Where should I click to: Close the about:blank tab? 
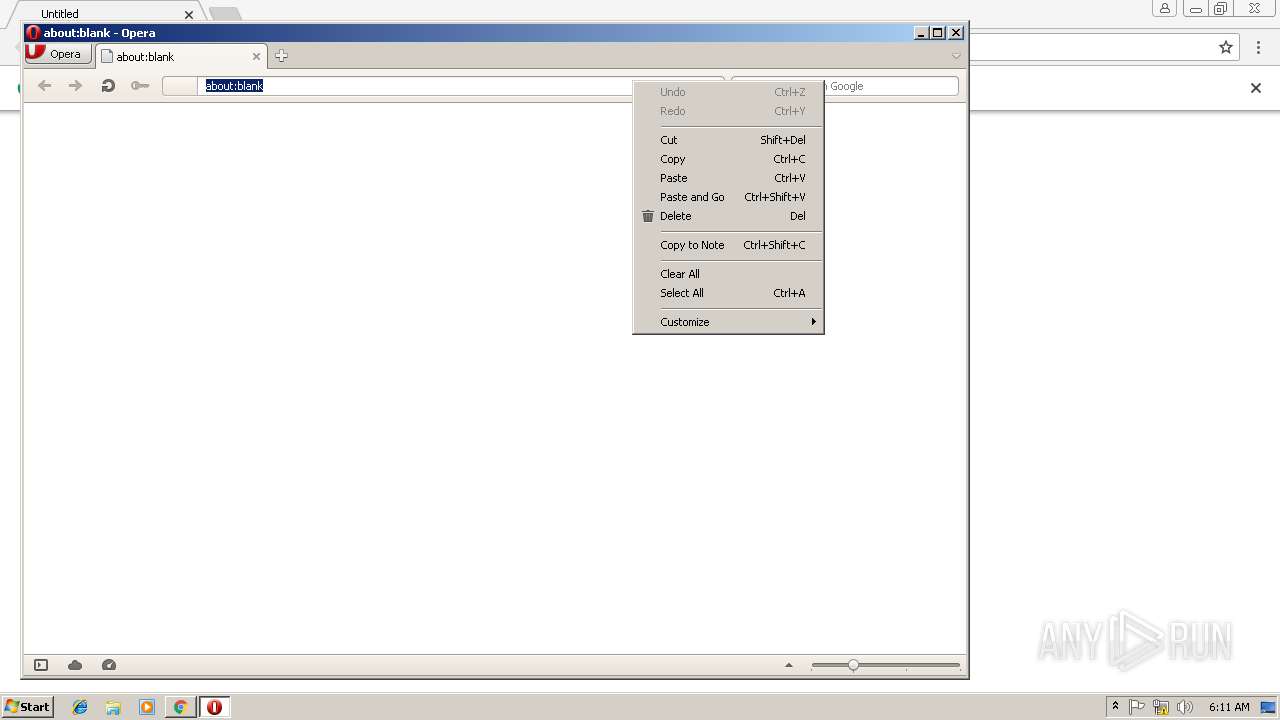point(256,57)
